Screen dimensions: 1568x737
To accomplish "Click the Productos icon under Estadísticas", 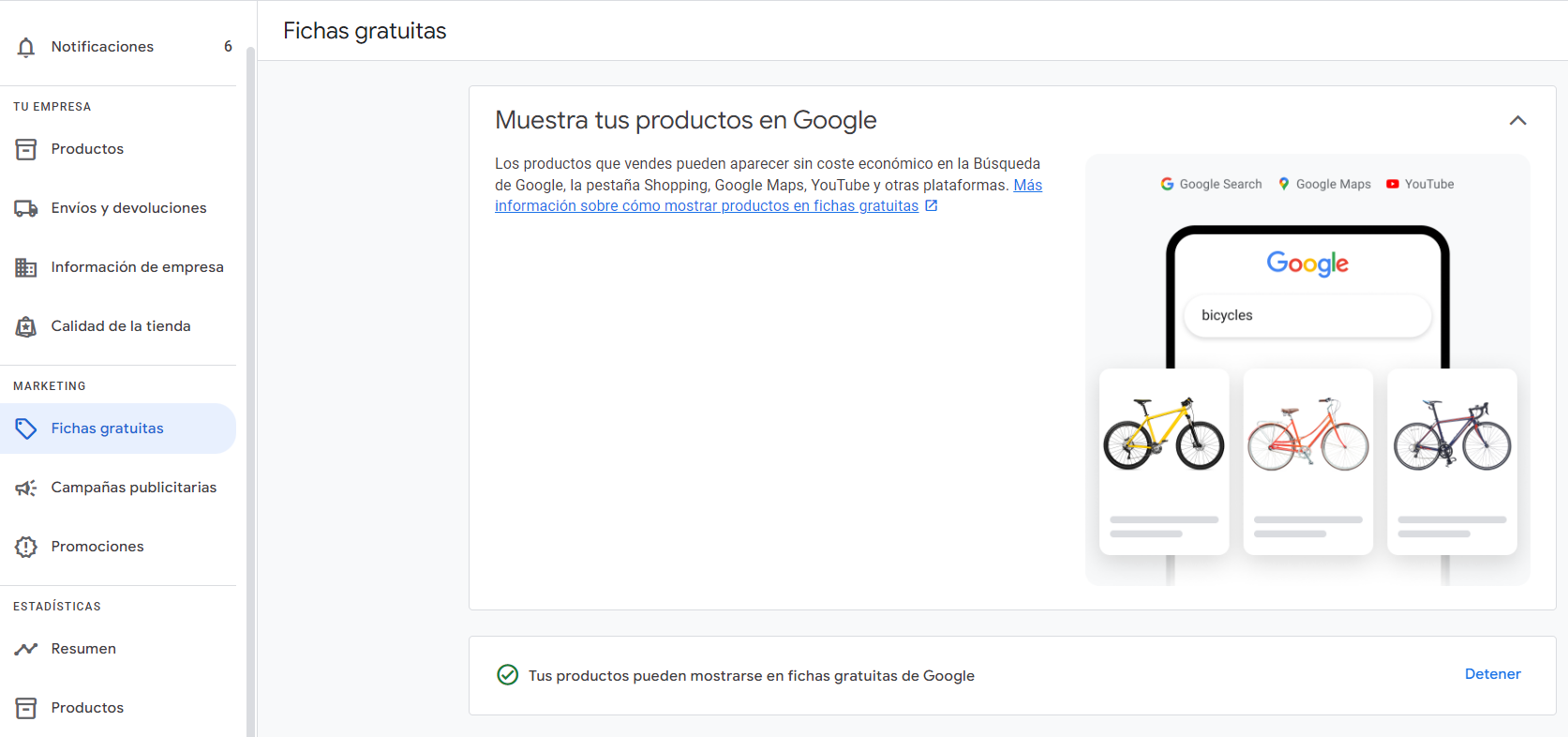I will point(26,708).
